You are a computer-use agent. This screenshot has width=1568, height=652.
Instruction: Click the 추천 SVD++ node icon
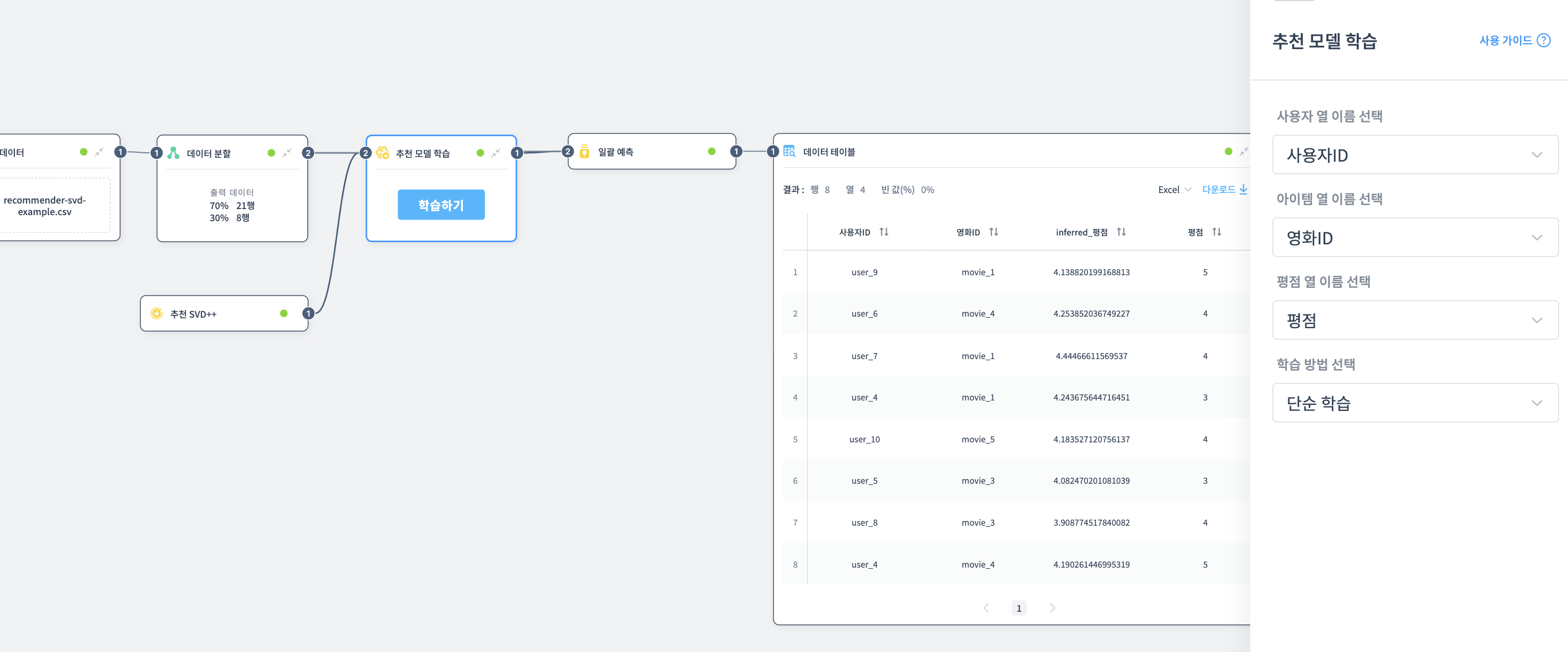157,313
